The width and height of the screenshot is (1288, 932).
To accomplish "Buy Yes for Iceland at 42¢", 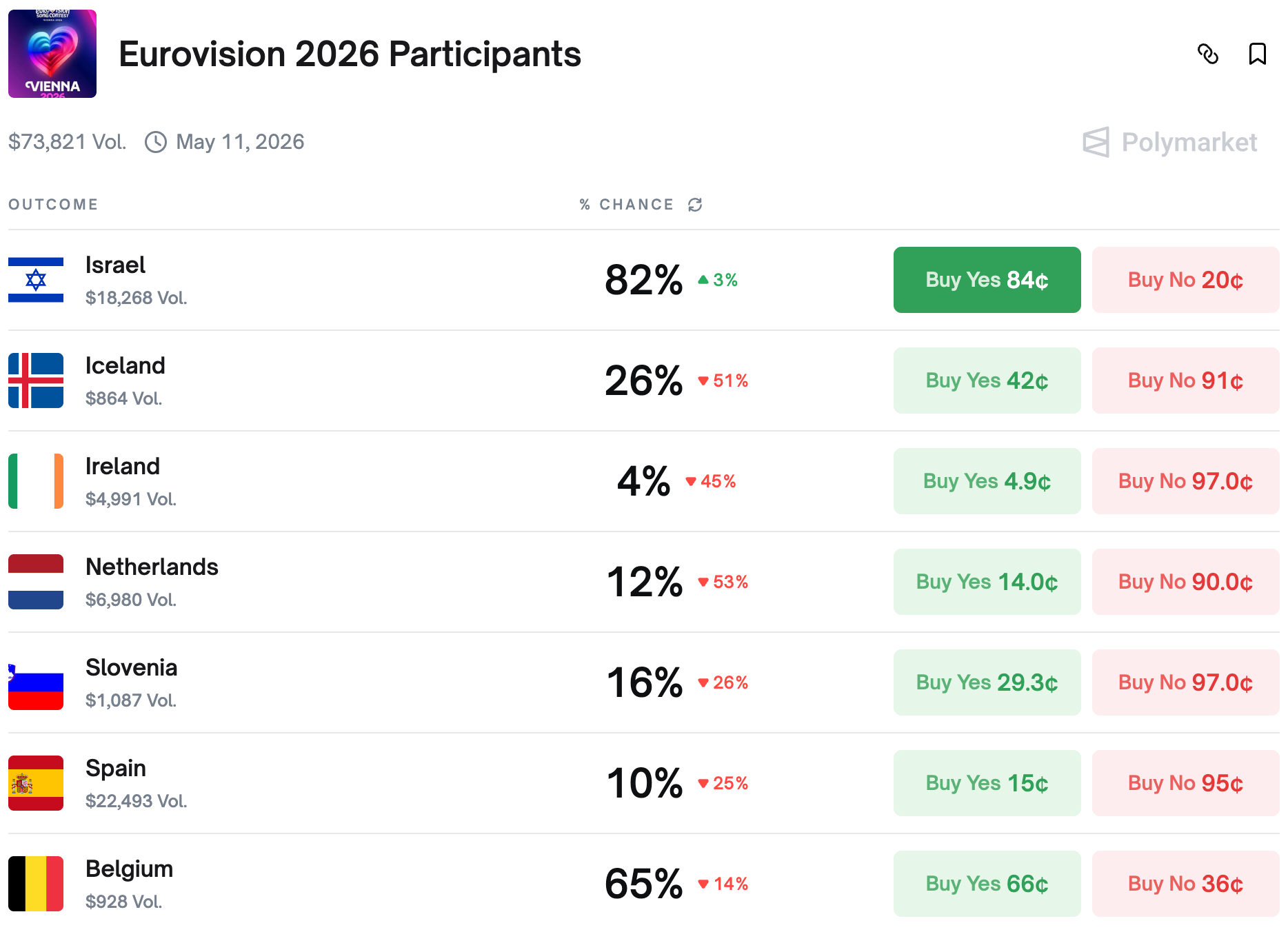I will coord(987,381).
